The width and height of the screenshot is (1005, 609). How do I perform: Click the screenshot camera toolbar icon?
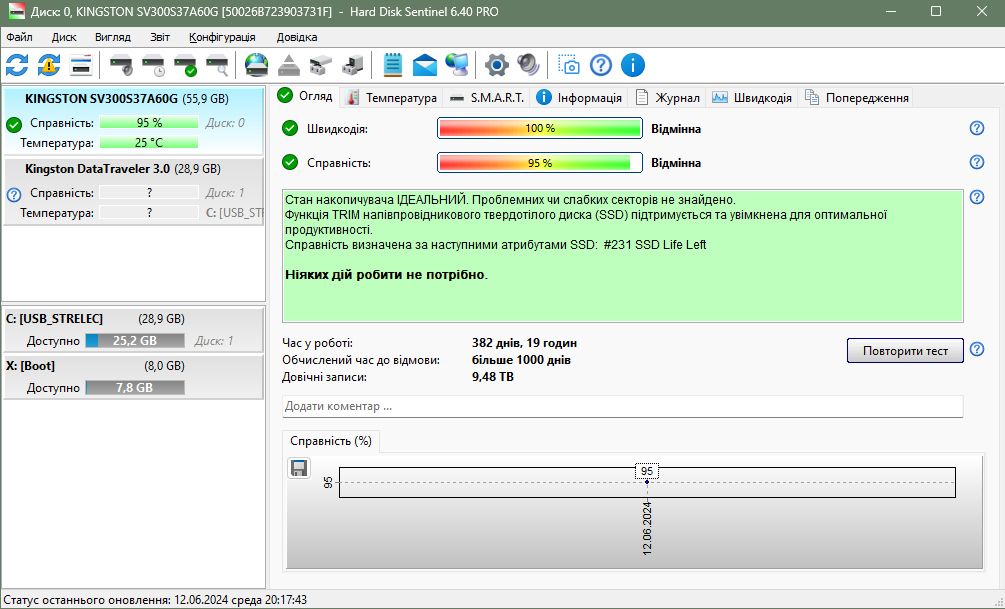[x=568, y=65]
